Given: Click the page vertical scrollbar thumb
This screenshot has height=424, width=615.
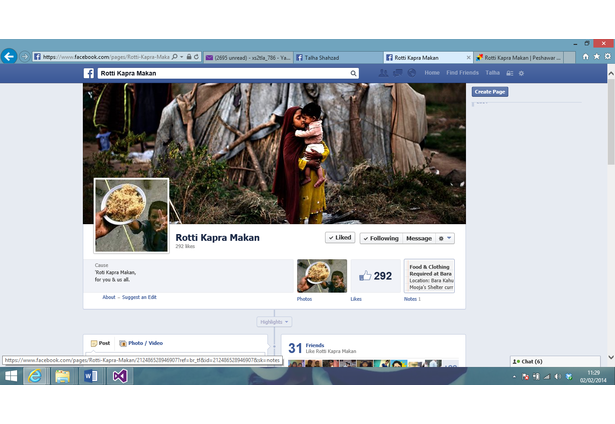Looking at the screenshot, I should [x=611, y=122].
